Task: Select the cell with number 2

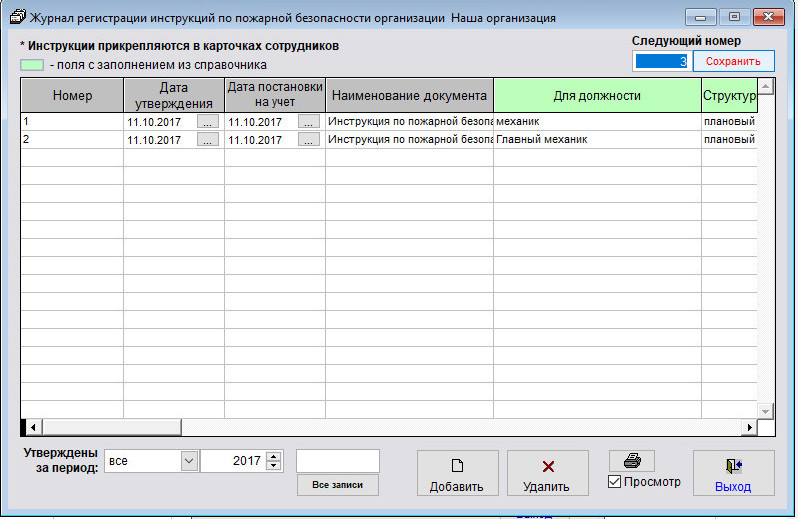Action: coord(72,139)
